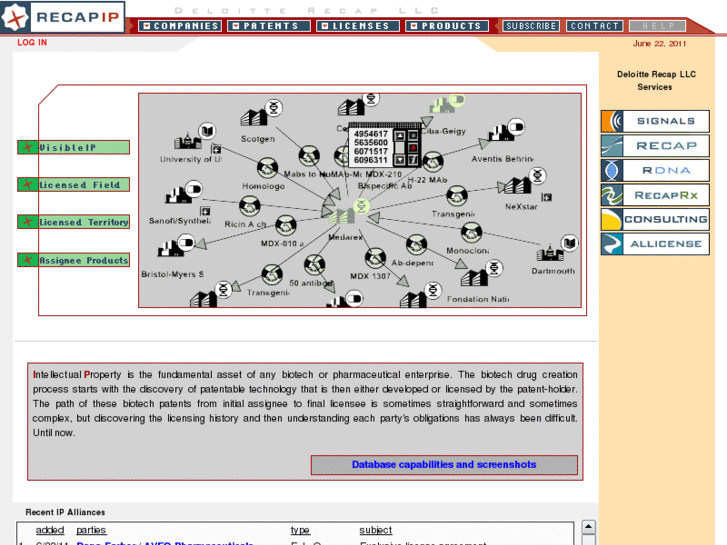Open the PATENTS dropdown menu
The image size is (727, 545).
pos(269,26)
